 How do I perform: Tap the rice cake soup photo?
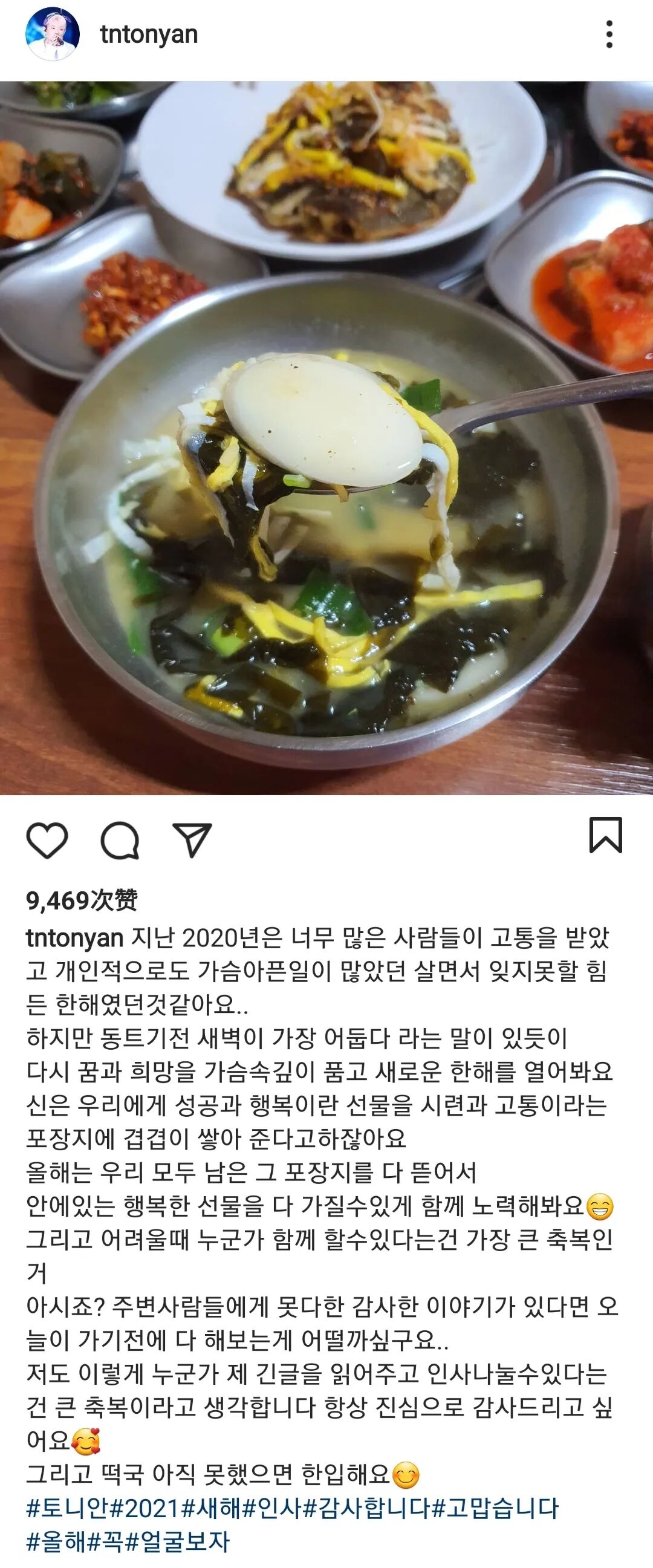326,438
